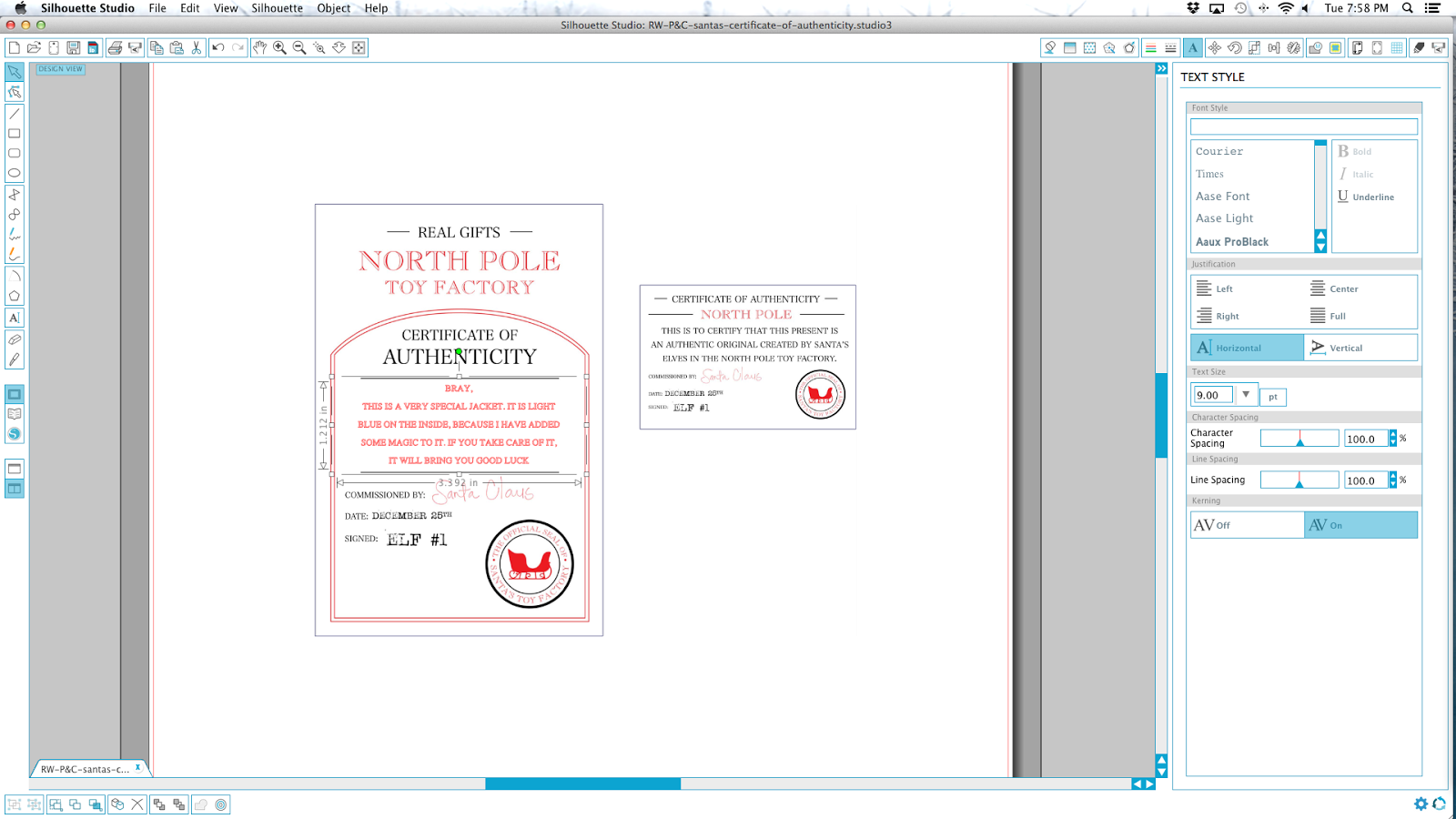Pick the Select arrow tool
The width and height of the screenshot is (1456, 819).
[15, 71]
